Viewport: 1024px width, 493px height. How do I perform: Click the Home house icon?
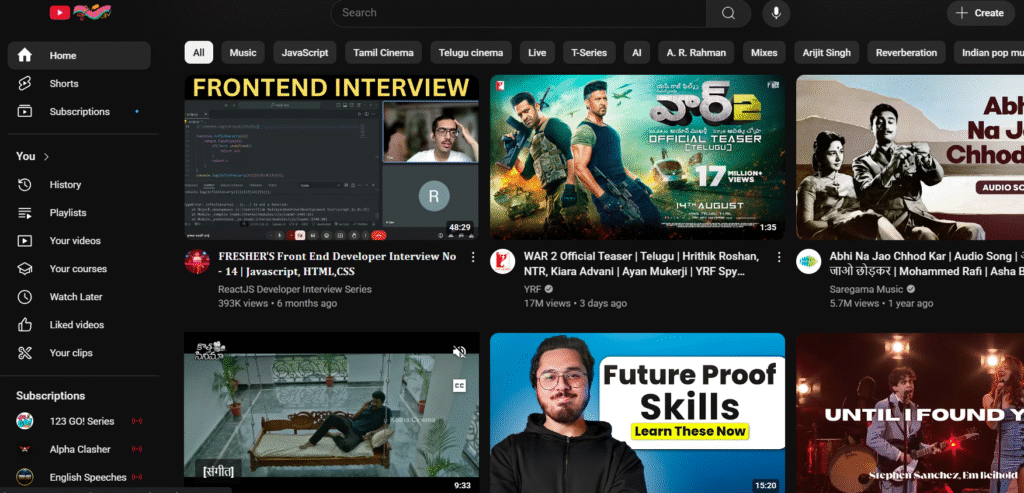point(24,56)
